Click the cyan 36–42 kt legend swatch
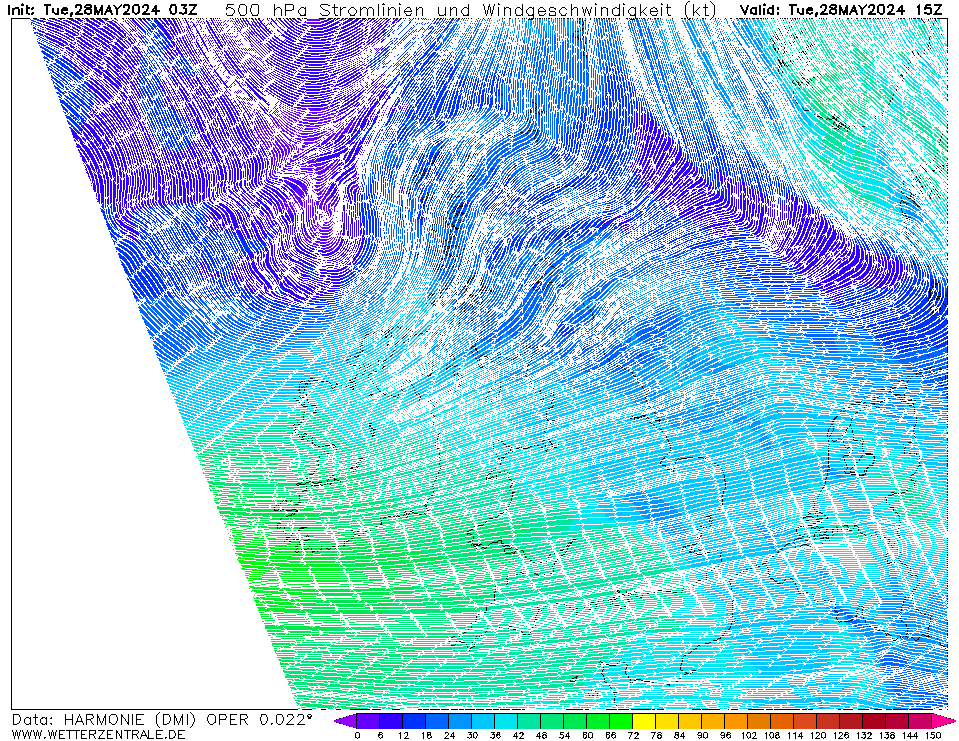959x741 pixels. click(506, 721)
